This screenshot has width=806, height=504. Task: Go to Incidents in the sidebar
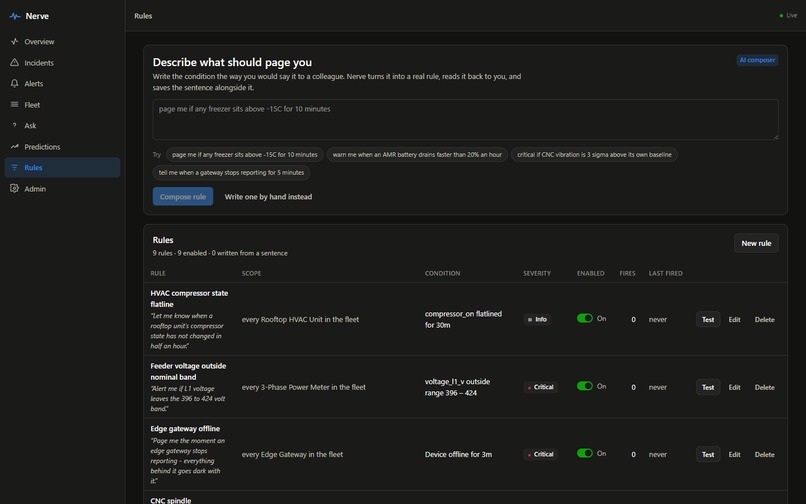coord(62,63)
